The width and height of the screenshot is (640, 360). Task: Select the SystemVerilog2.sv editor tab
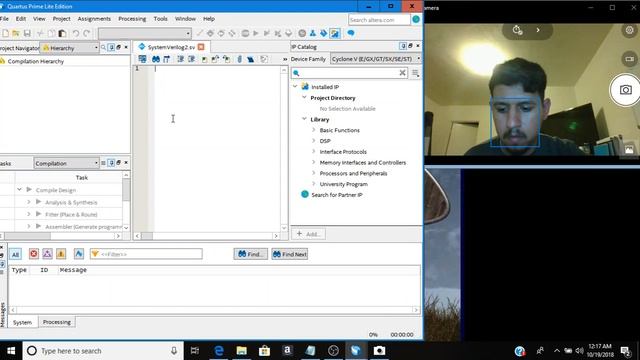coord(171,47)
